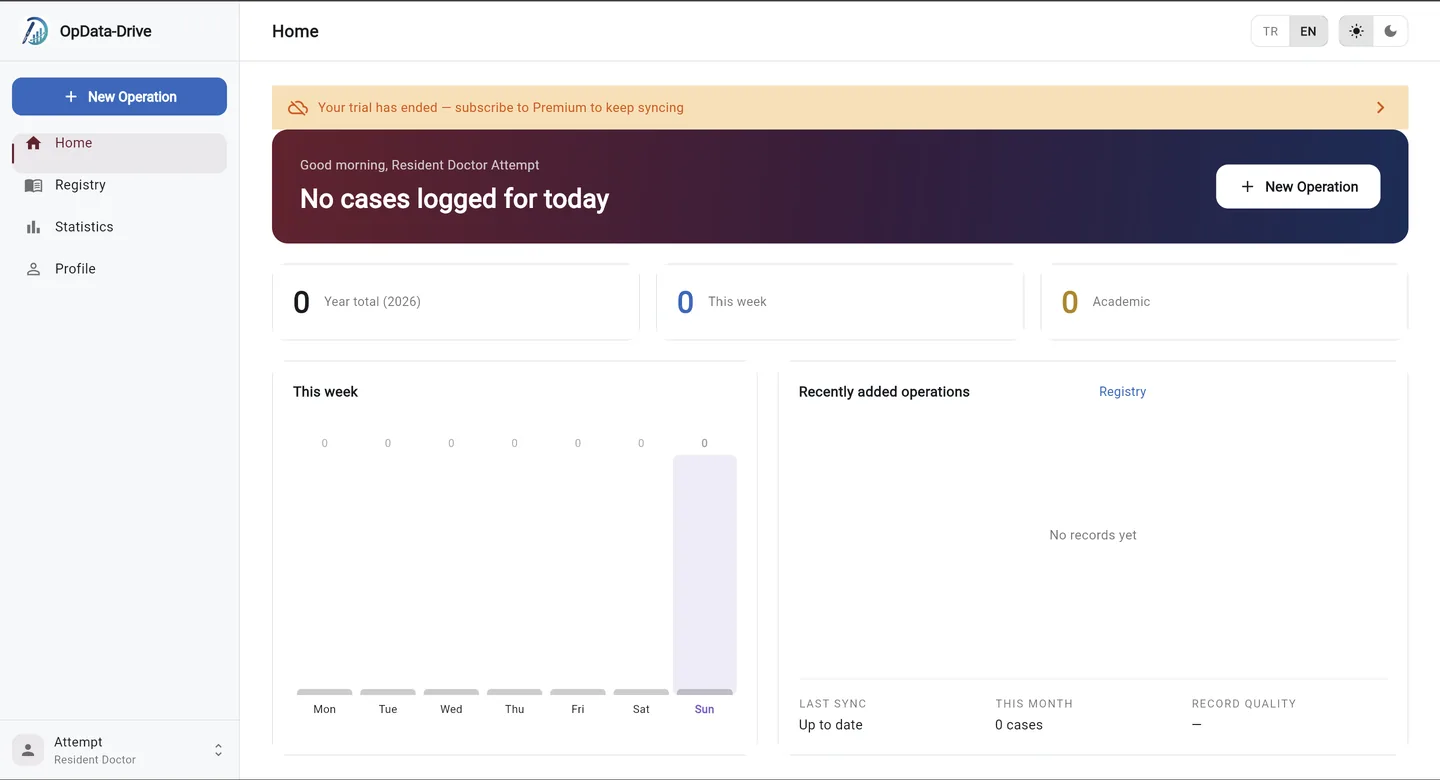Open trial banner via right chevron
Image resolution: width=1440 pixels, height=780 pixels.
click(x=1380, y=107)
